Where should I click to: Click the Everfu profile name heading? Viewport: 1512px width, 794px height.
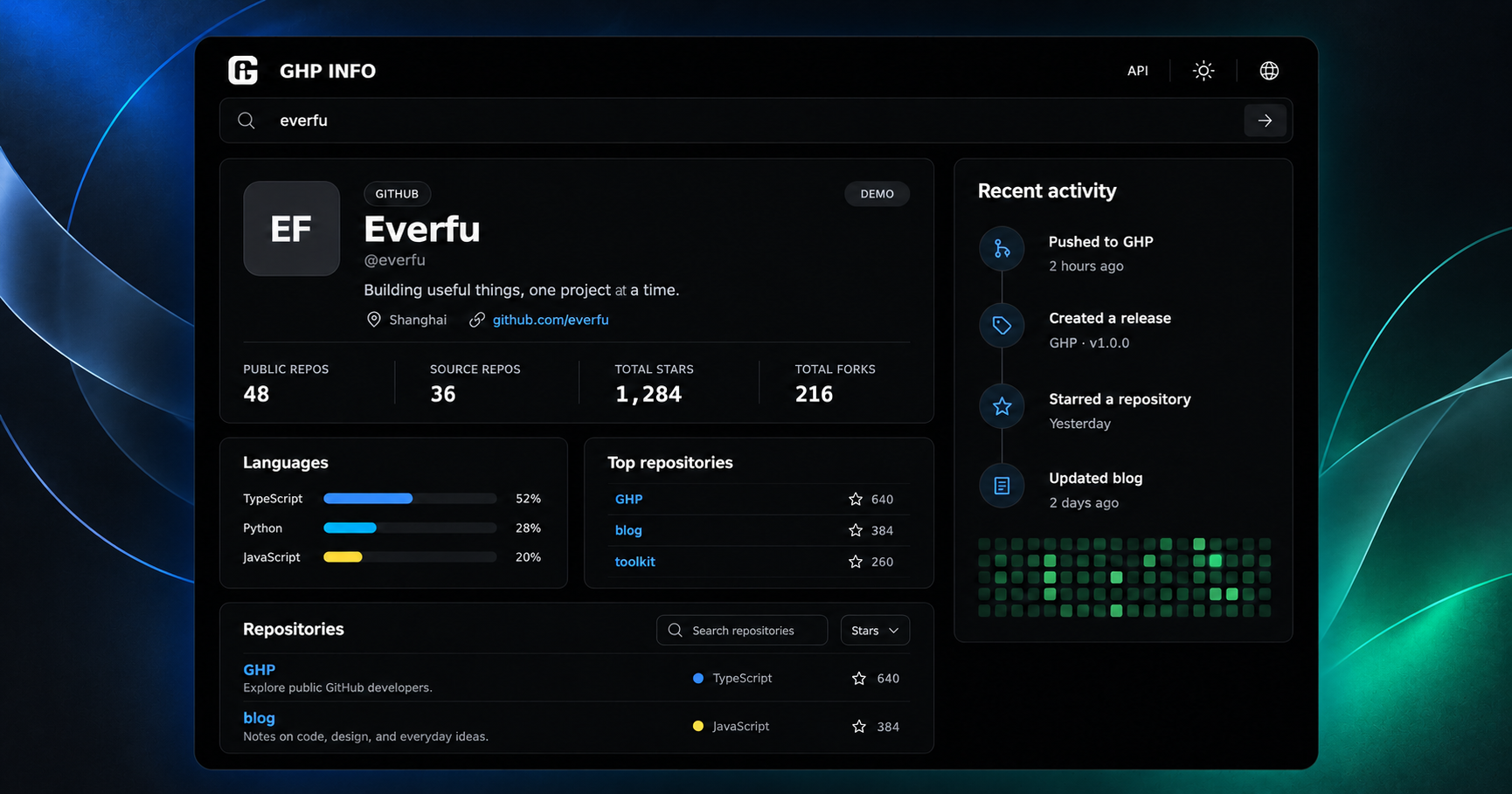point(422,229)
